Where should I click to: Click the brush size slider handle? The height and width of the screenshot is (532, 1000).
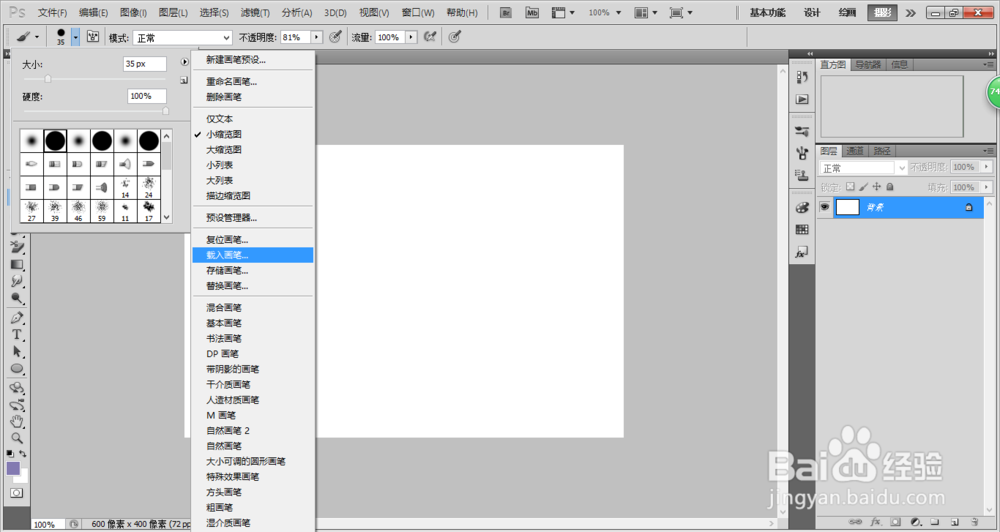pos(48,79)
